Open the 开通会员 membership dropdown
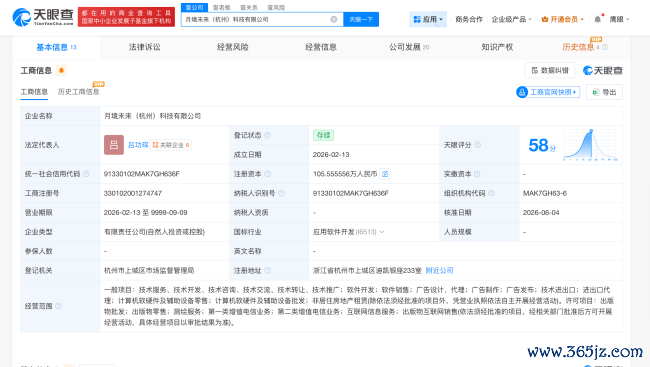 [x=563, y=19]
